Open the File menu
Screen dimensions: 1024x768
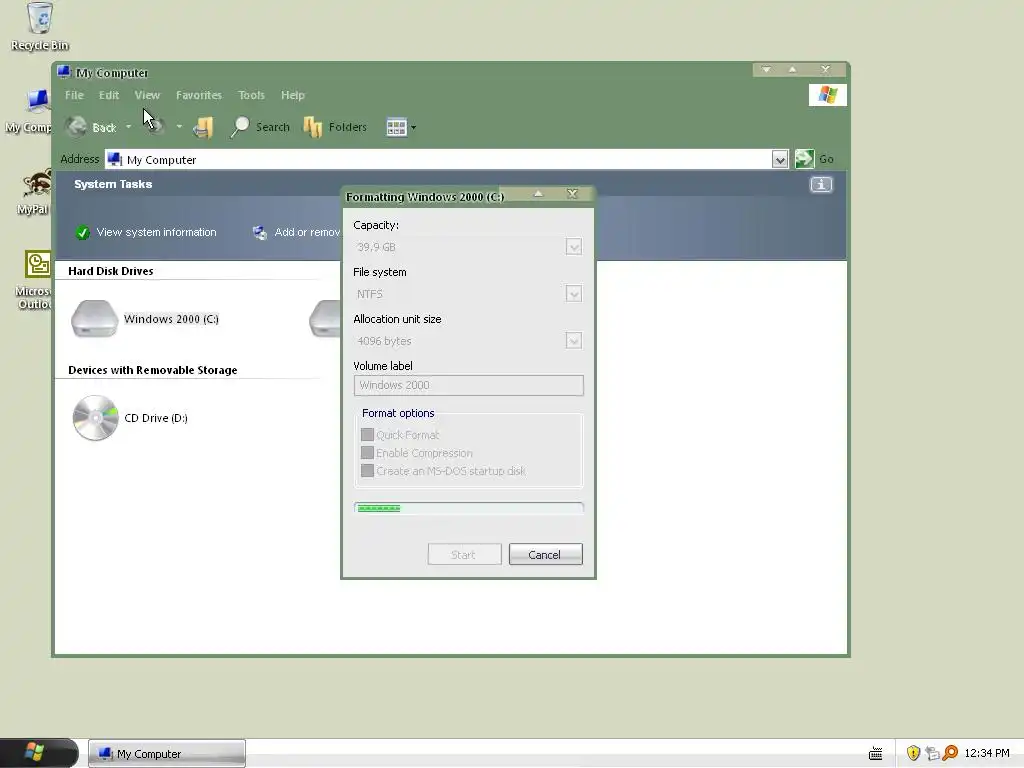[74, 95]
